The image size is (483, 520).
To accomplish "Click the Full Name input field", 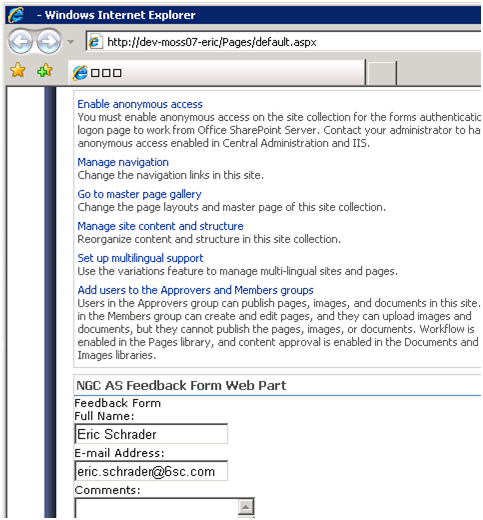I will coord(151,434).
